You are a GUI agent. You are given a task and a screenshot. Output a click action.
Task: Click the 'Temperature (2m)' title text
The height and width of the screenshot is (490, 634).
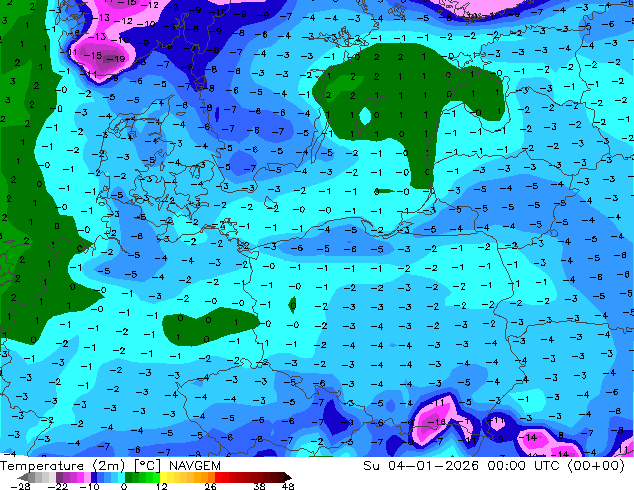[x=62, y=466]
